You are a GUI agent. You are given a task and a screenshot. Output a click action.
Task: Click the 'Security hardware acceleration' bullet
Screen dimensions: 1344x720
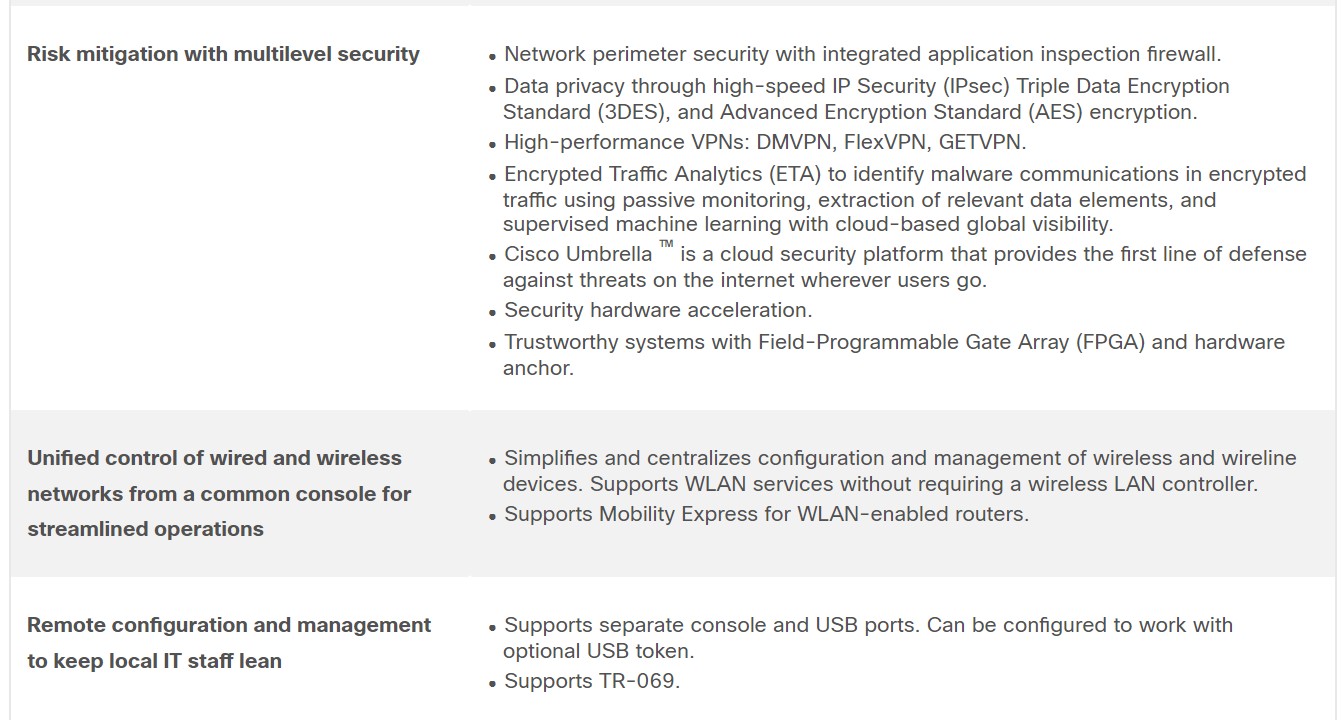click(x=658, y=310)
